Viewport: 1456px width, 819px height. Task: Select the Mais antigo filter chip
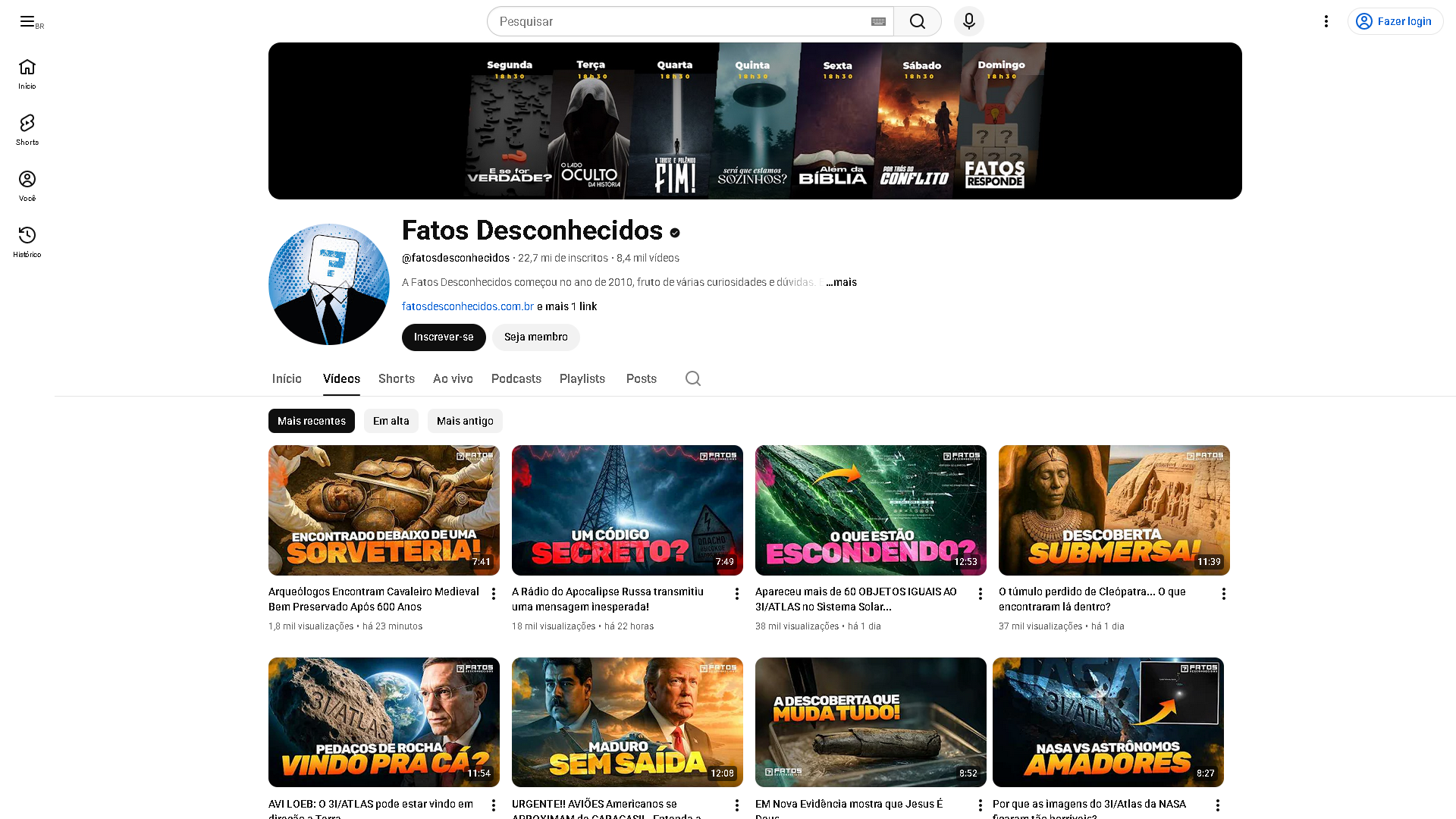pos(465,421)
